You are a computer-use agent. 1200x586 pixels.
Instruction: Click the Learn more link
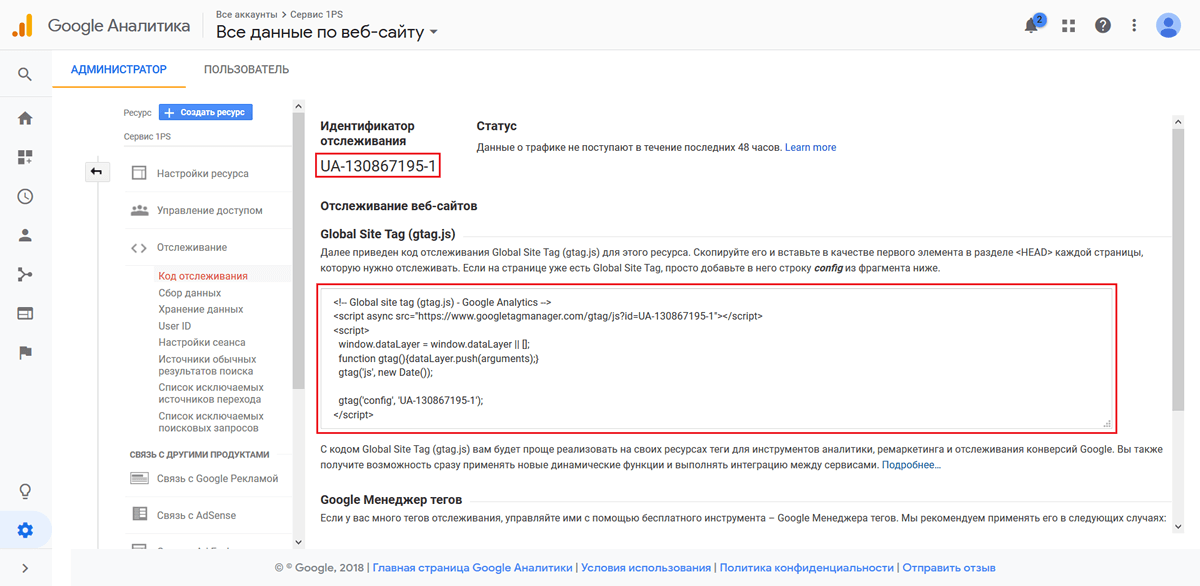pos(810,147)
